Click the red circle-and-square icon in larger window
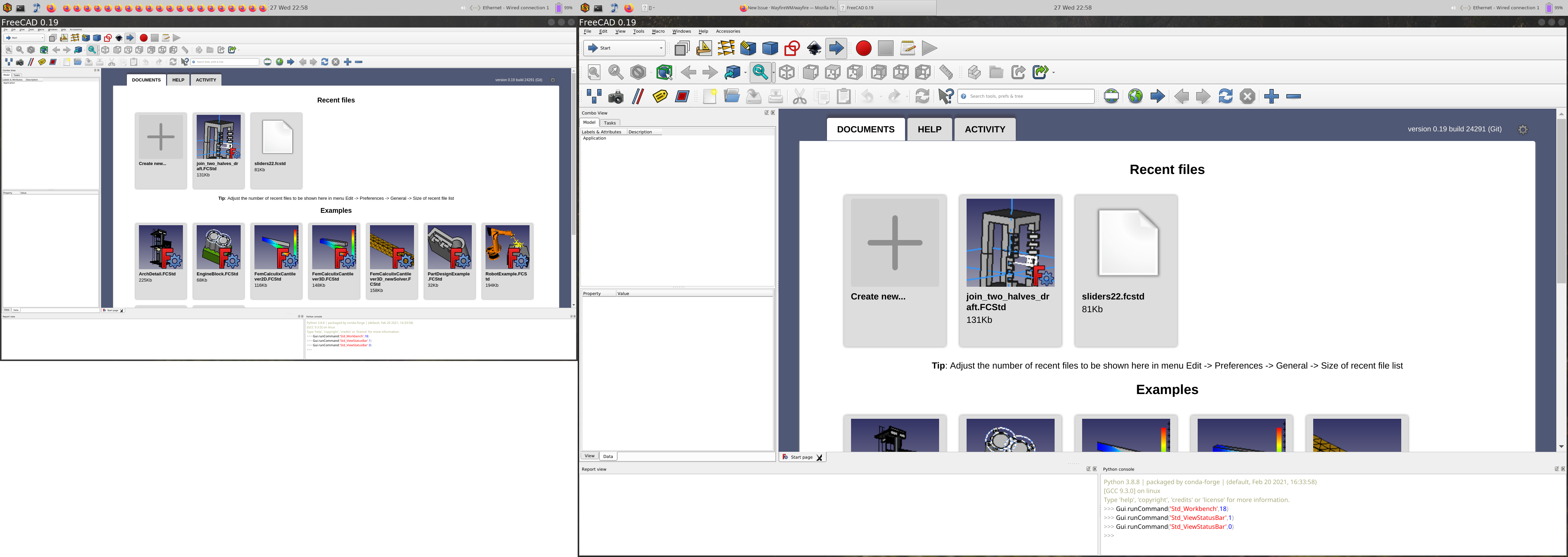Screen dimensions: 1568x557 792,48
